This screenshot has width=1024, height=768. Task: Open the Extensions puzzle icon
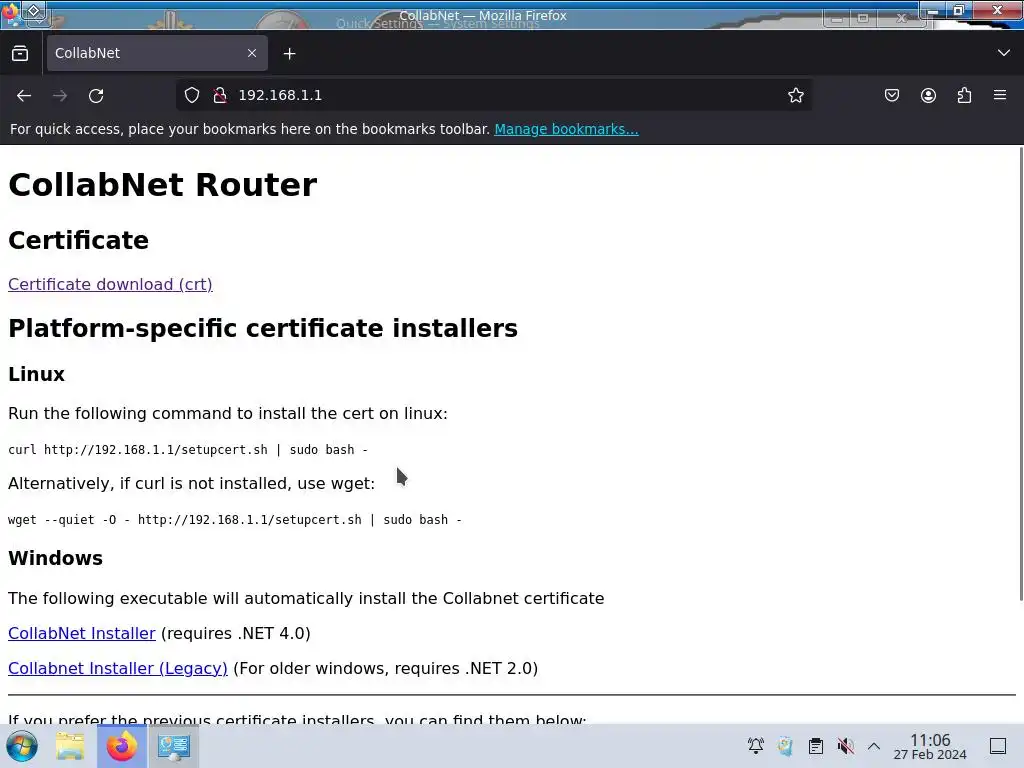pos(964,95)
